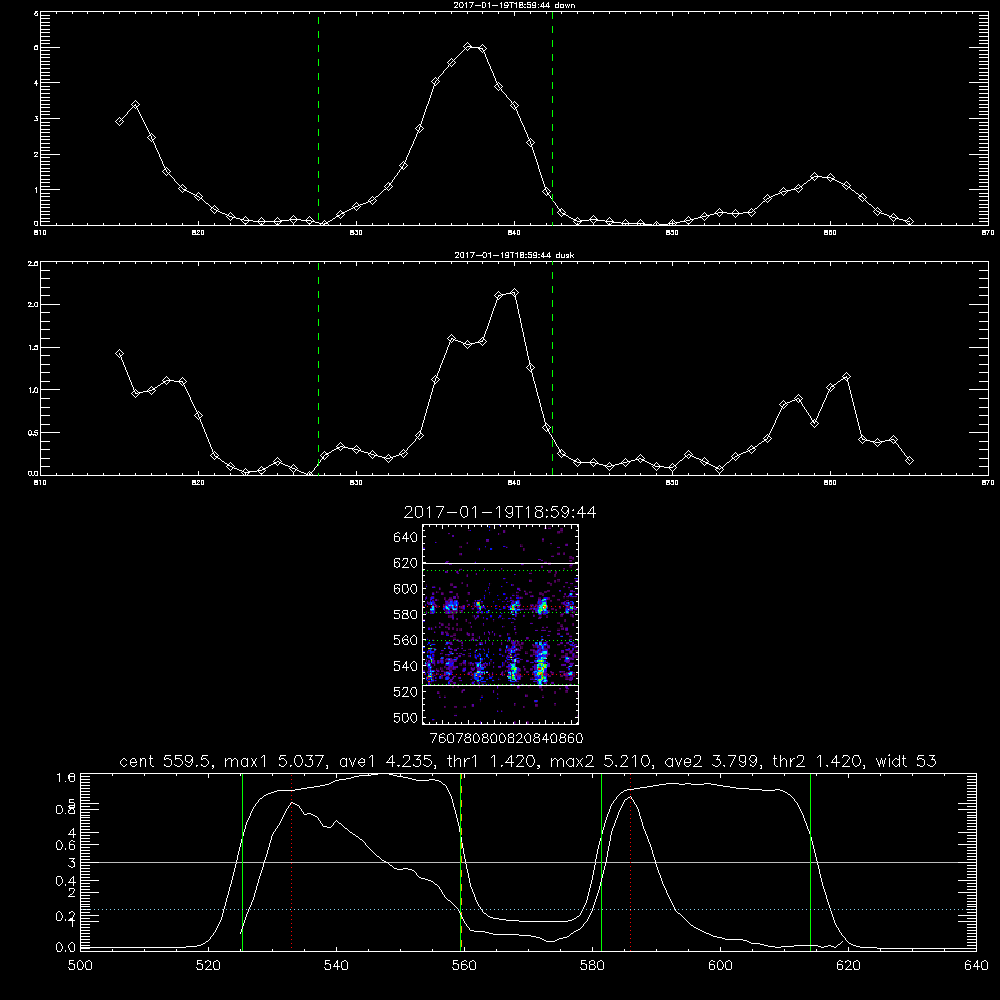Select the 'thr2 1.420' statistic
Viewport: 1000px width, 1000px height.
[818, 761]
